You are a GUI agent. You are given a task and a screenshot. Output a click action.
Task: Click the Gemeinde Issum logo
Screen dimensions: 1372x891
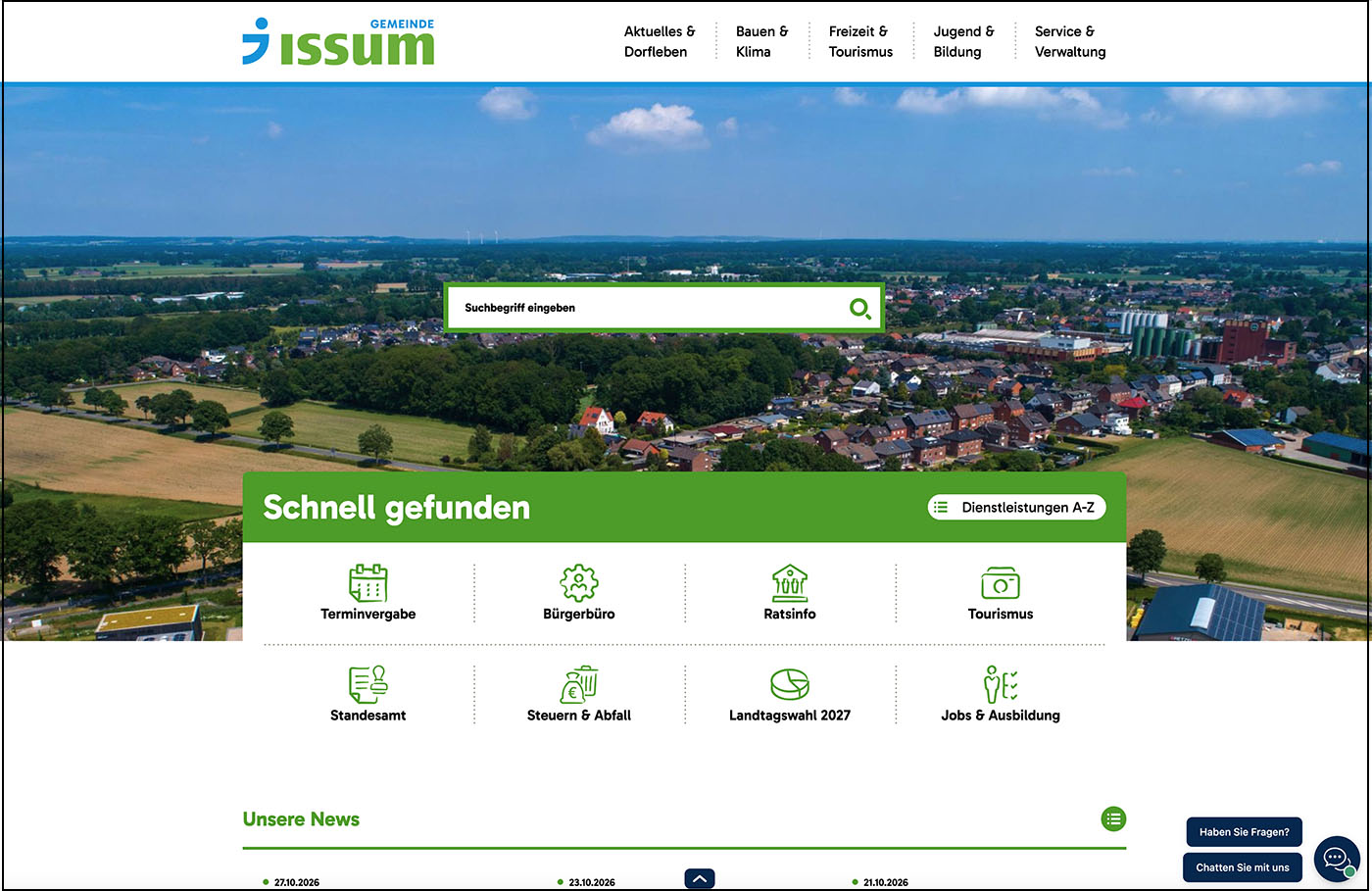[x=338, y=41]
